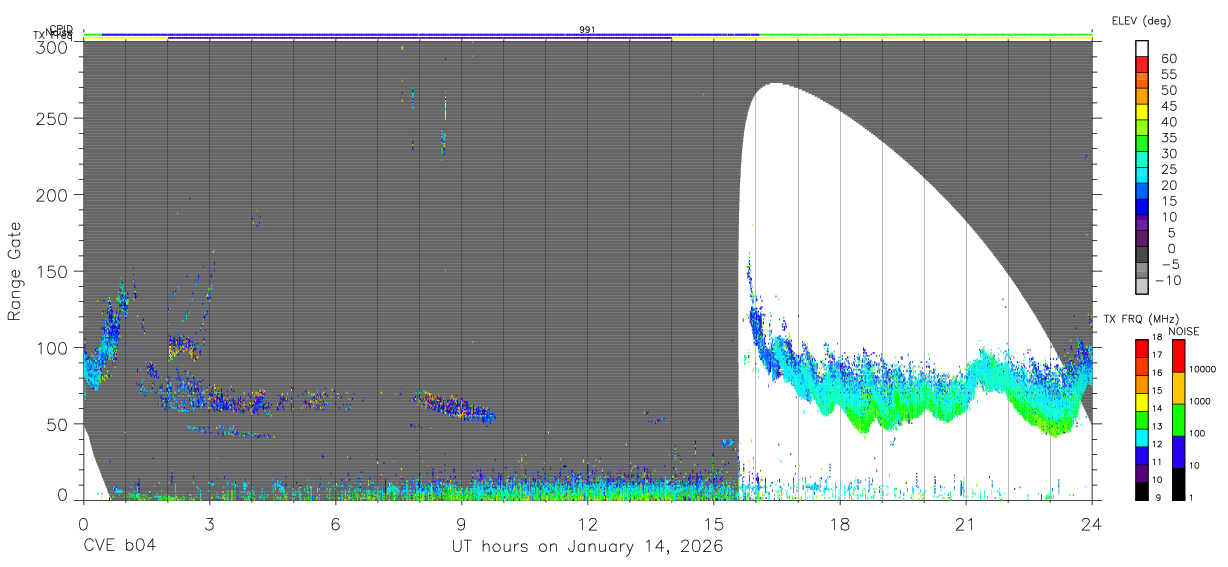Click the '55' label on ELEV colorbar

click(1169, 74)
